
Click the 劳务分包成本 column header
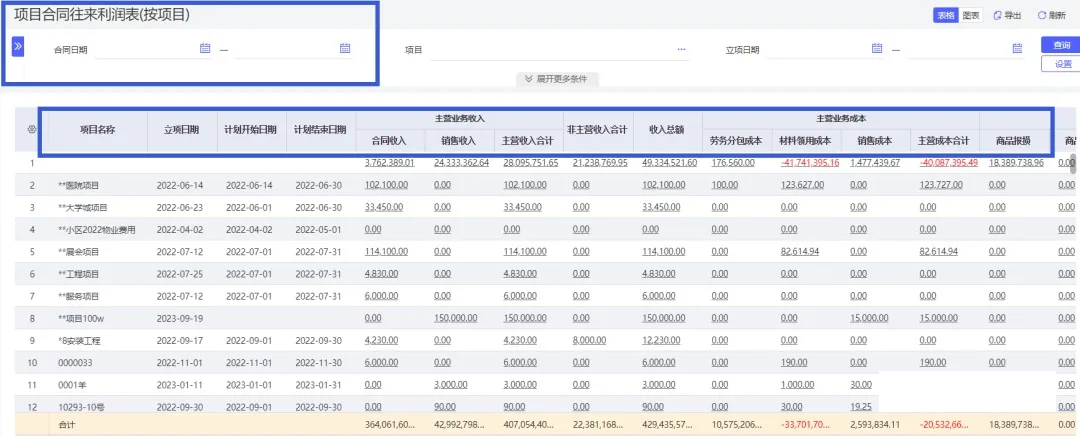pos(736,141)
